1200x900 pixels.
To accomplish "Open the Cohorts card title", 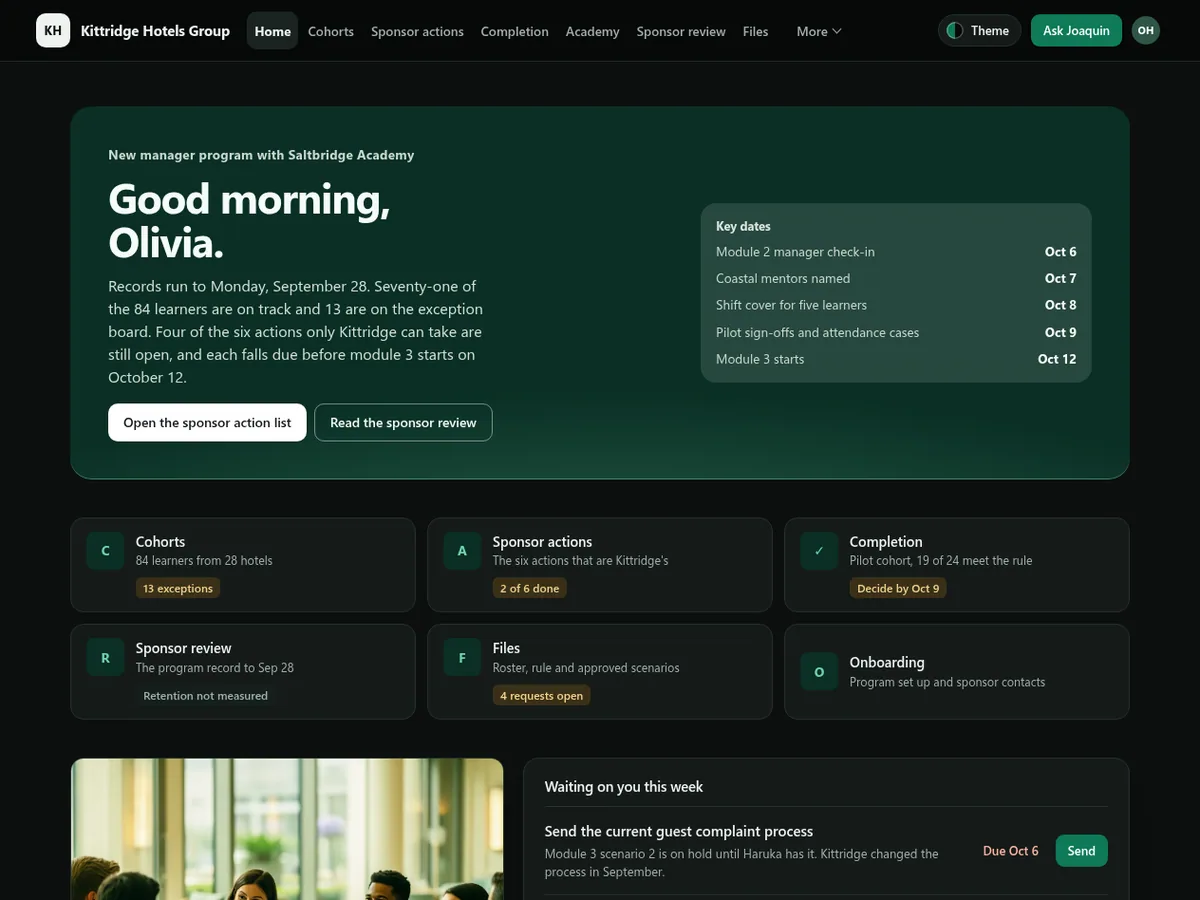I will tap(160, 542).
